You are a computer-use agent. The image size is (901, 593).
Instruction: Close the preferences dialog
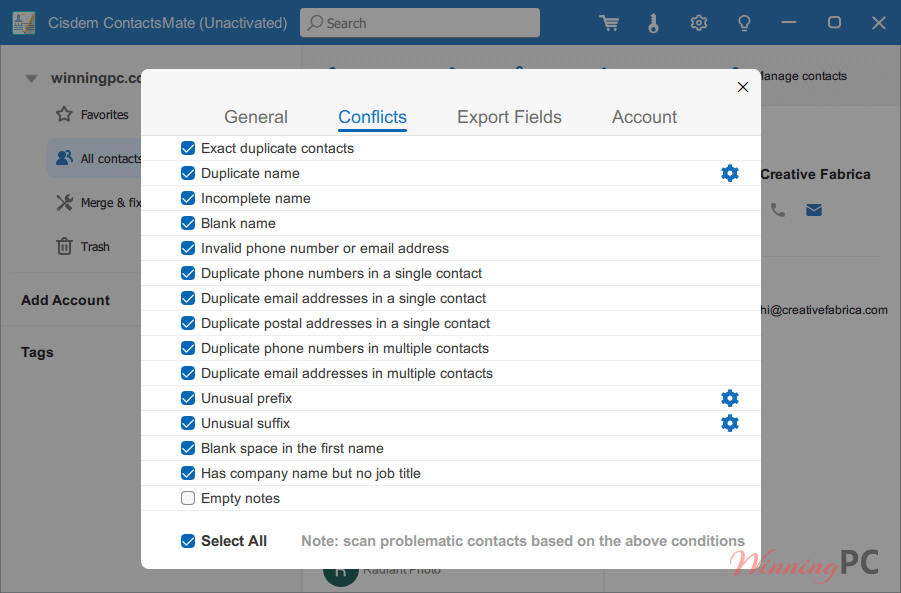(x=743, y=87)
